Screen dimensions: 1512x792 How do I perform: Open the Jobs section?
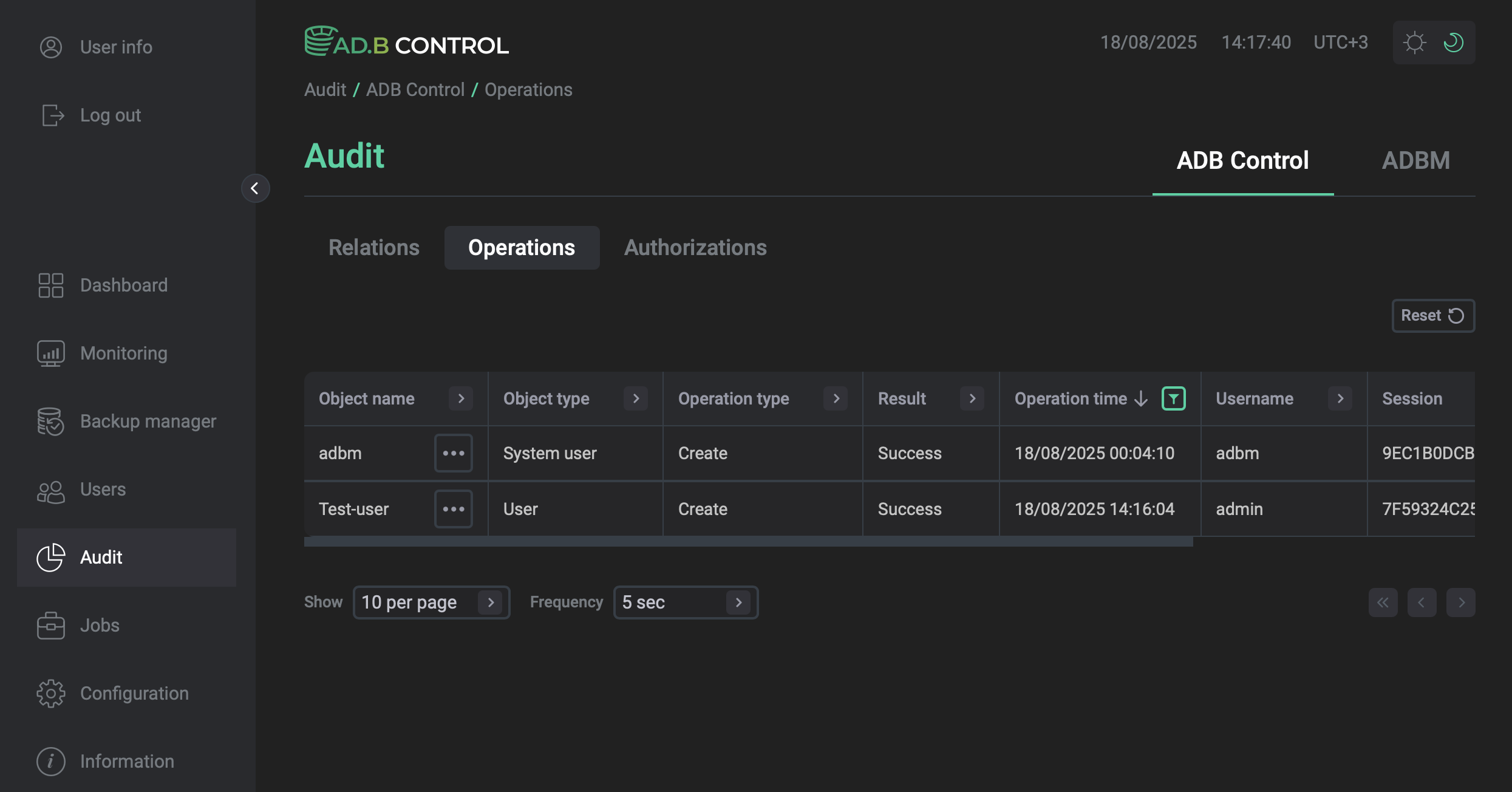pos(99,625)
